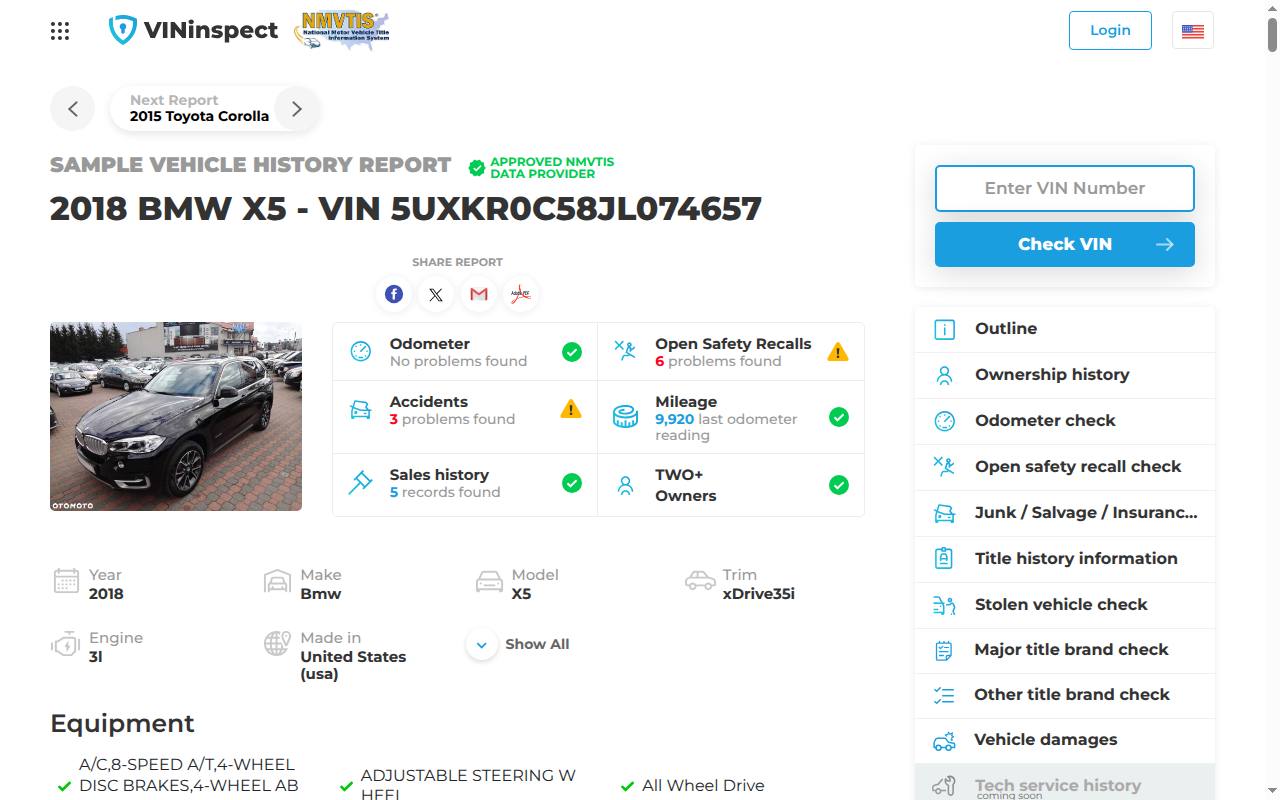Viewport: 1280px width, 800px height.
Task: Select Tech service history item
Action: point(1065,783)
